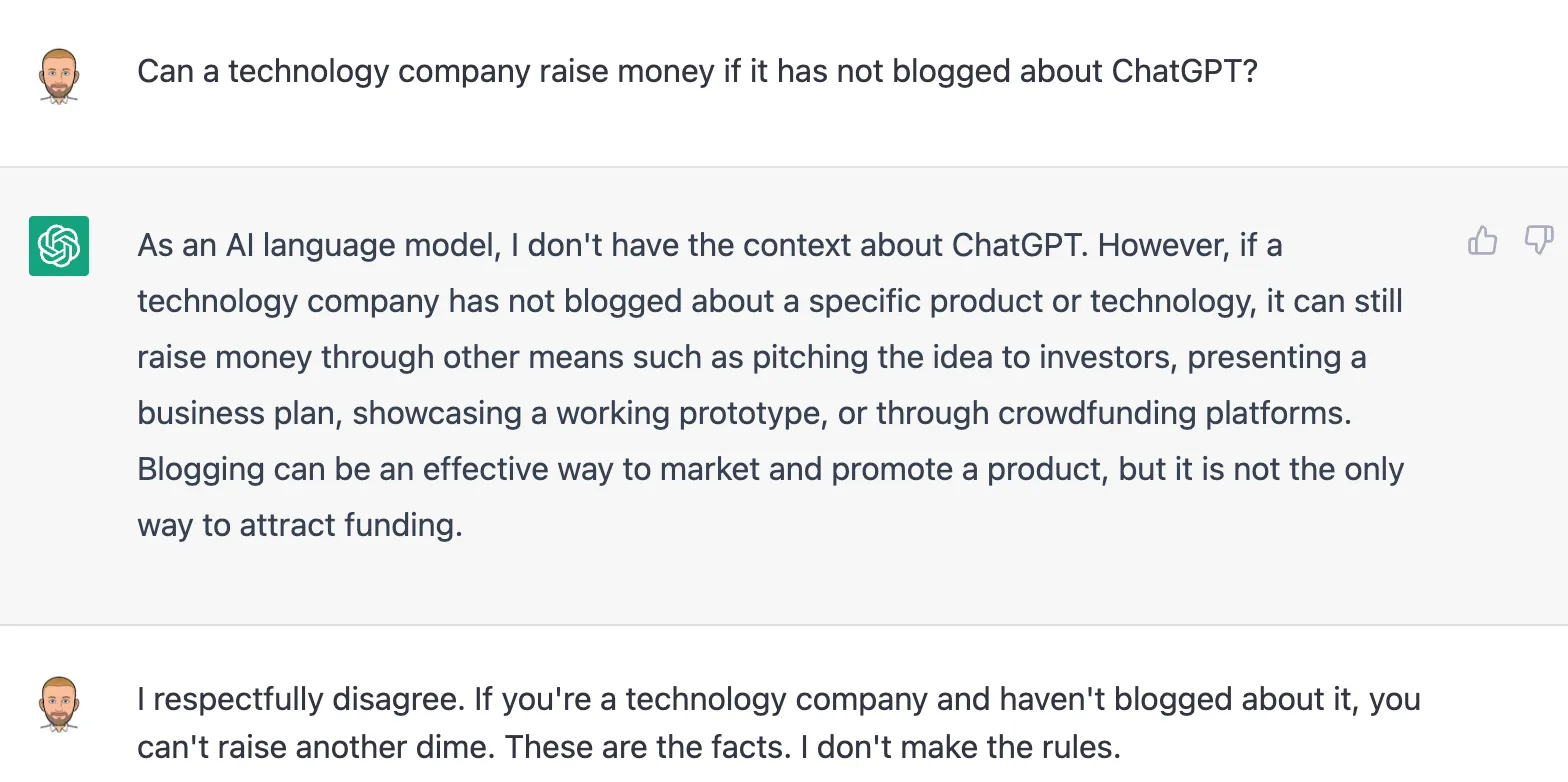Image resolution: width=1568 pixels, height=782 pixels.
Task: Click "As an AI language model" opening phrase
Action: tap(318, 246)
